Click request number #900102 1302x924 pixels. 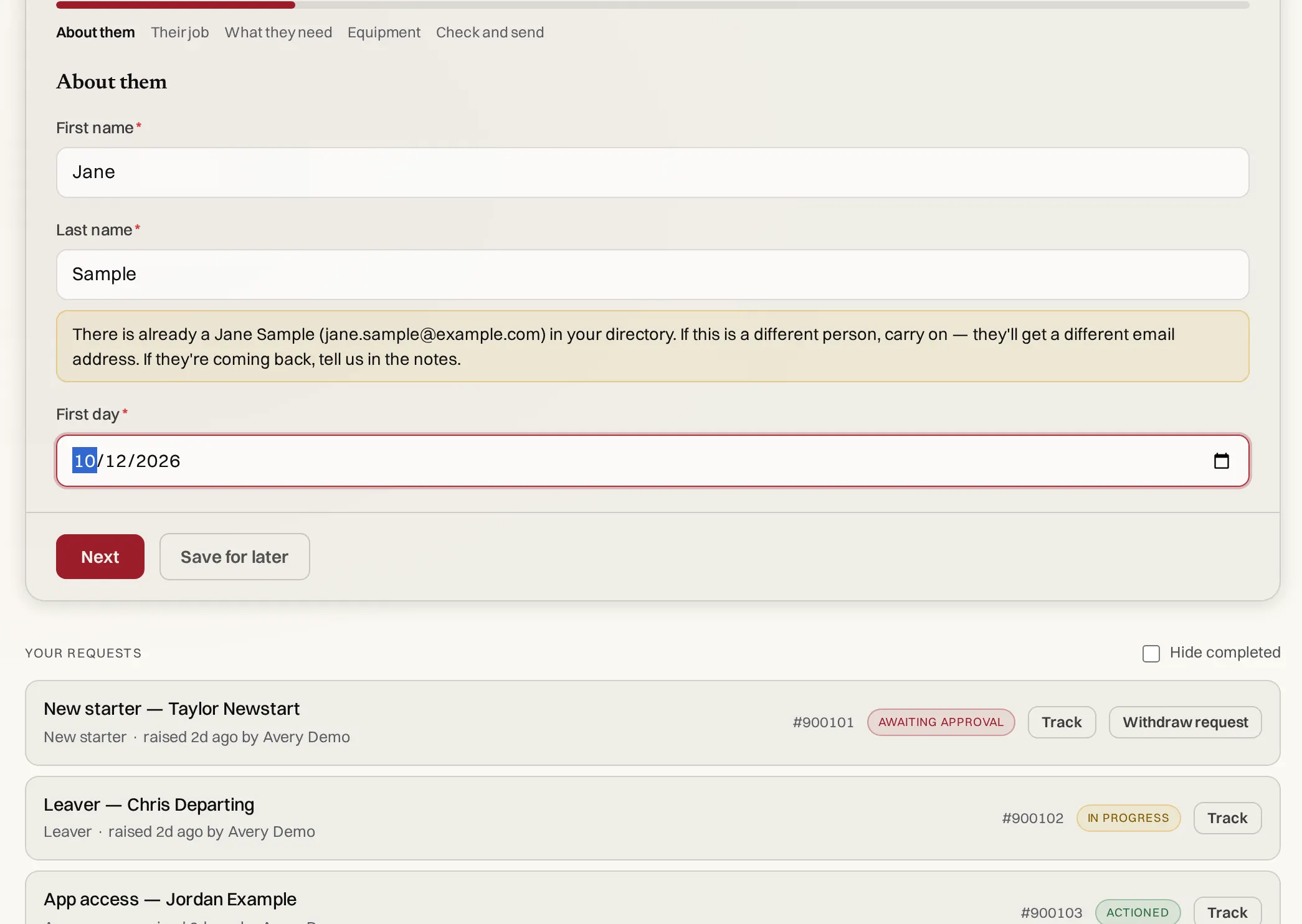coord(1032,818)
